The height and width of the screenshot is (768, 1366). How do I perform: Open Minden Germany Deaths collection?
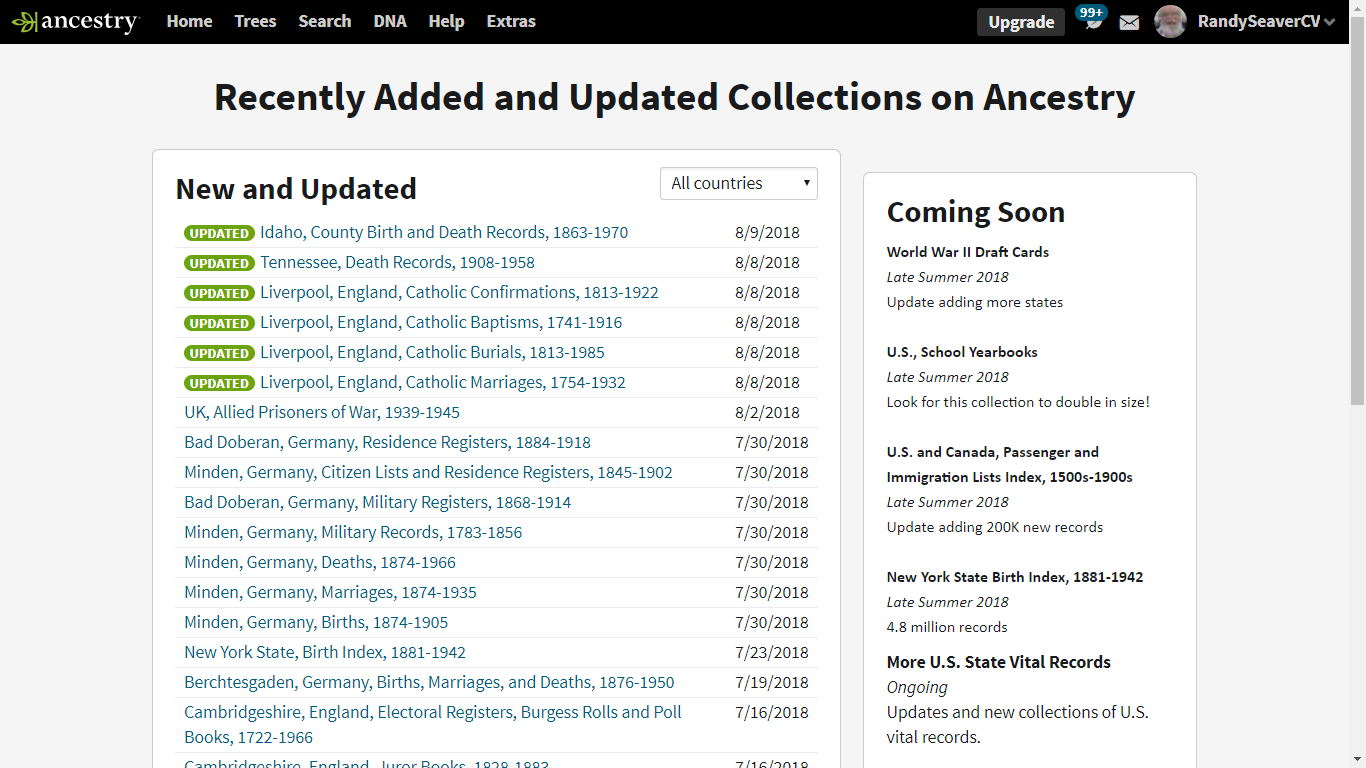[x=319, y=562]
